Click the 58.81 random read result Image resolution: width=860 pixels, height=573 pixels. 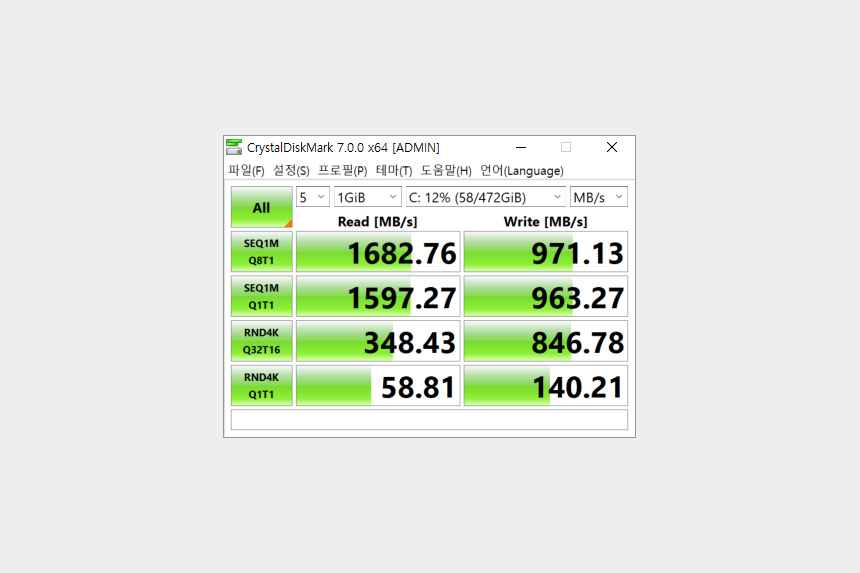(378, 385)
